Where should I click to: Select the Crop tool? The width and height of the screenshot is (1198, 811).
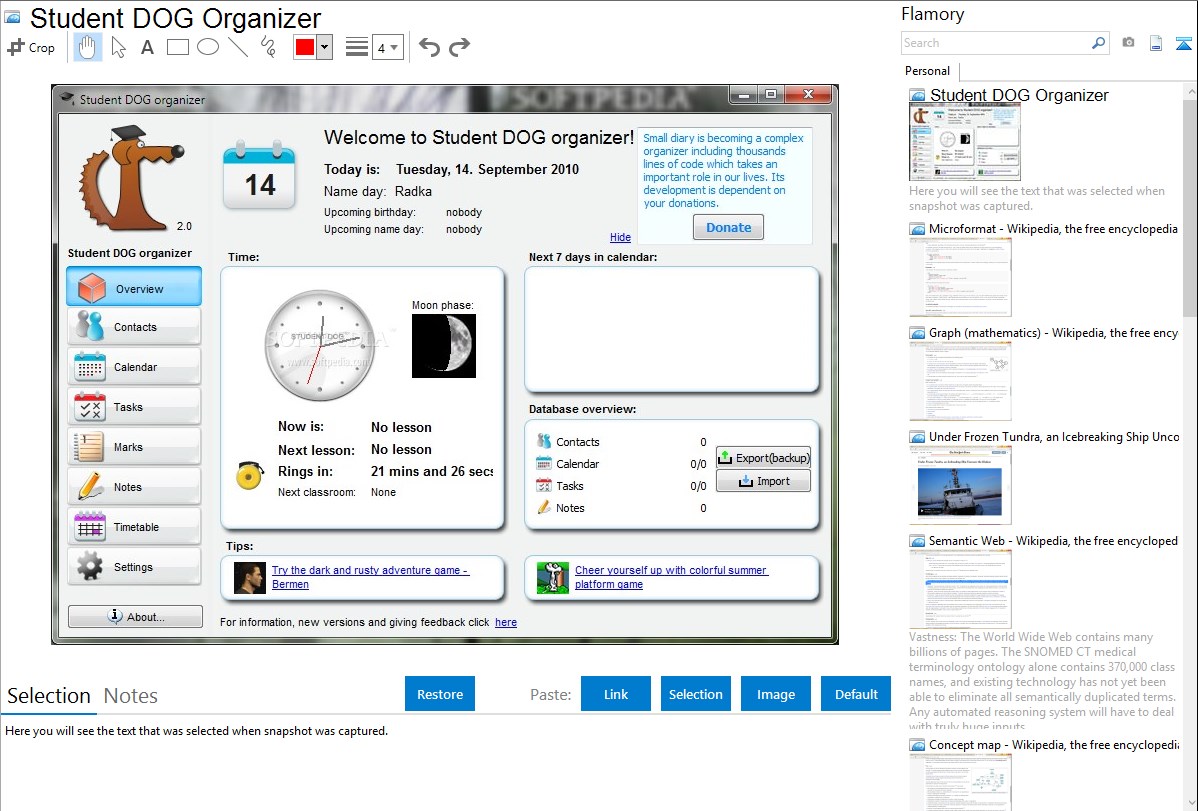(x=31, y=47)
